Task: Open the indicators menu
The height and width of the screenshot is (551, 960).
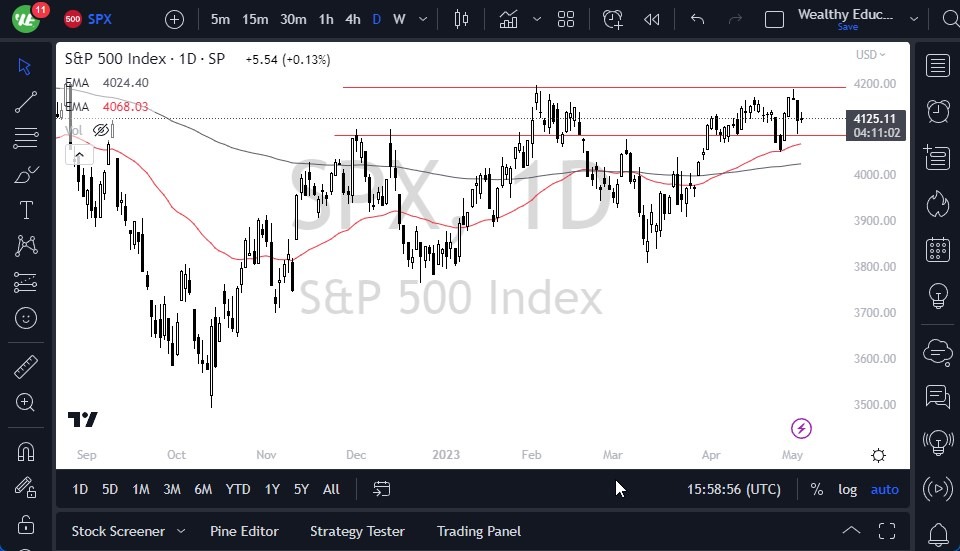Action: point(508,20)
